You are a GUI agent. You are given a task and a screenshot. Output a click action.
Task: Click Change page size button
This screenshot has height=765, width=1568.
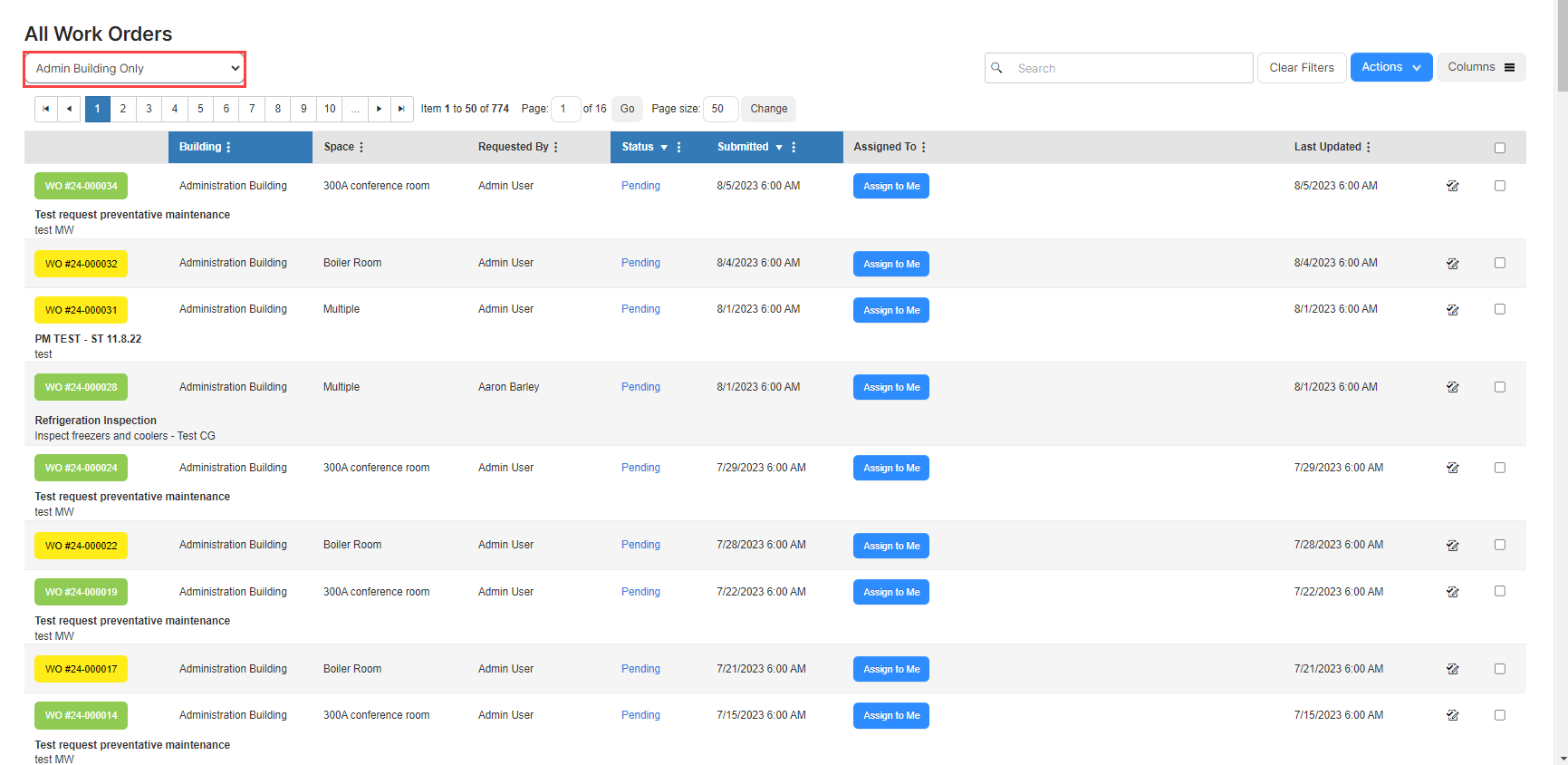769,109
